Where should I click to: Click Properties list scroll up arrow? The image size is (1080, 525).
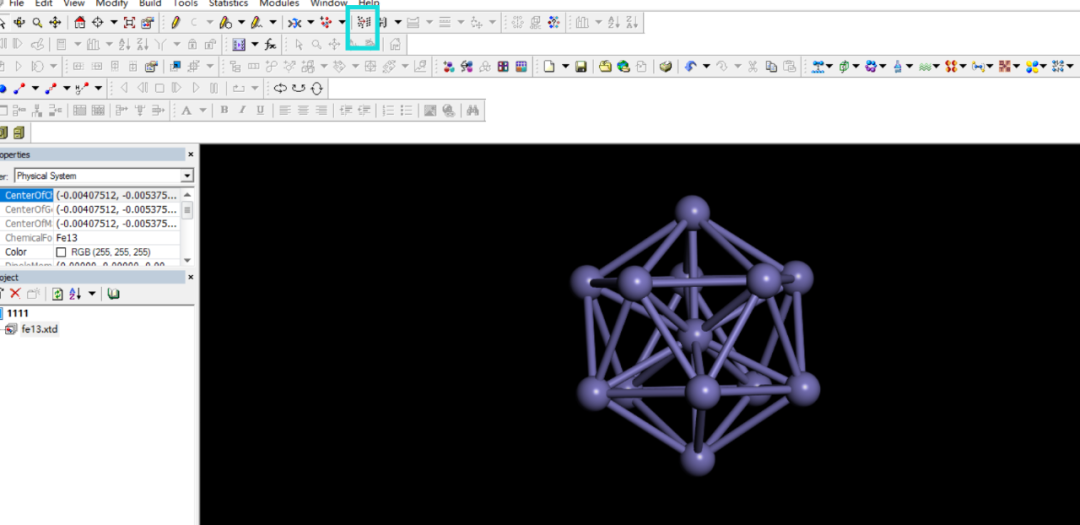click(187, 196)
